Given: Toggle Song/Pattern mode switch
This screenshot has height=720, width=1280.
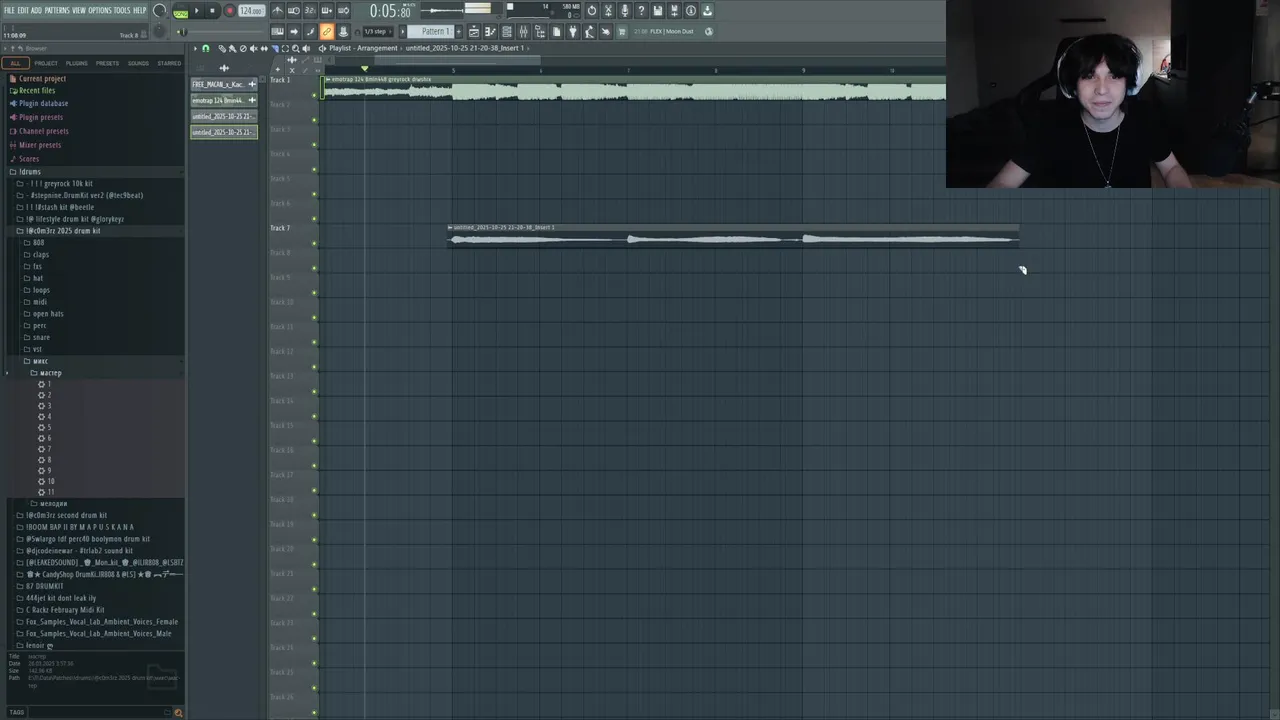Looking at the screenshot, I should pos(180,12).
